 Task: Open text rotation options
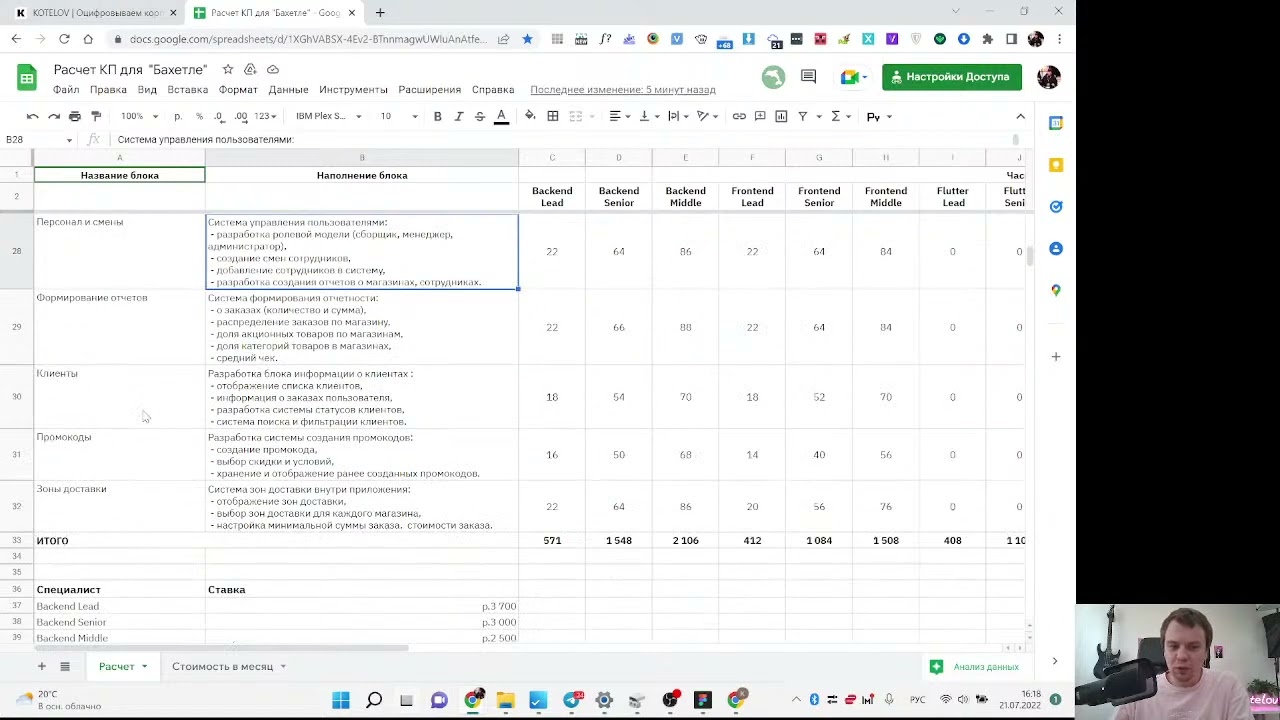click(x=706, y=116)
